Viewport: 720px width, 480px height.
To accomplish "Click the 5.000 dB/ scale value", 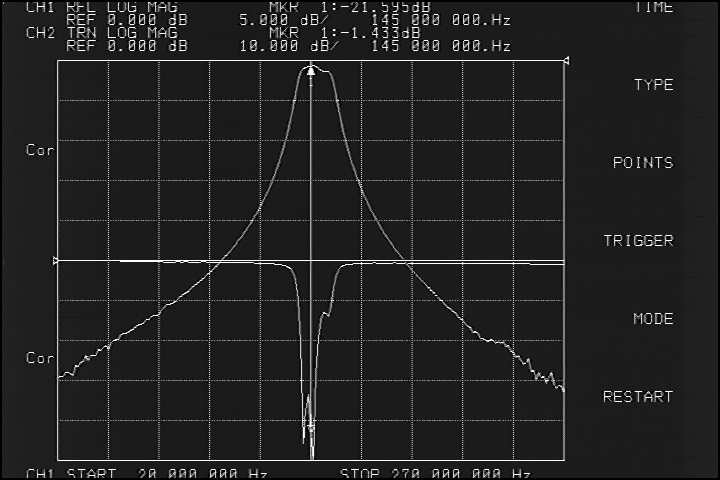I will (x=276, y=19).
